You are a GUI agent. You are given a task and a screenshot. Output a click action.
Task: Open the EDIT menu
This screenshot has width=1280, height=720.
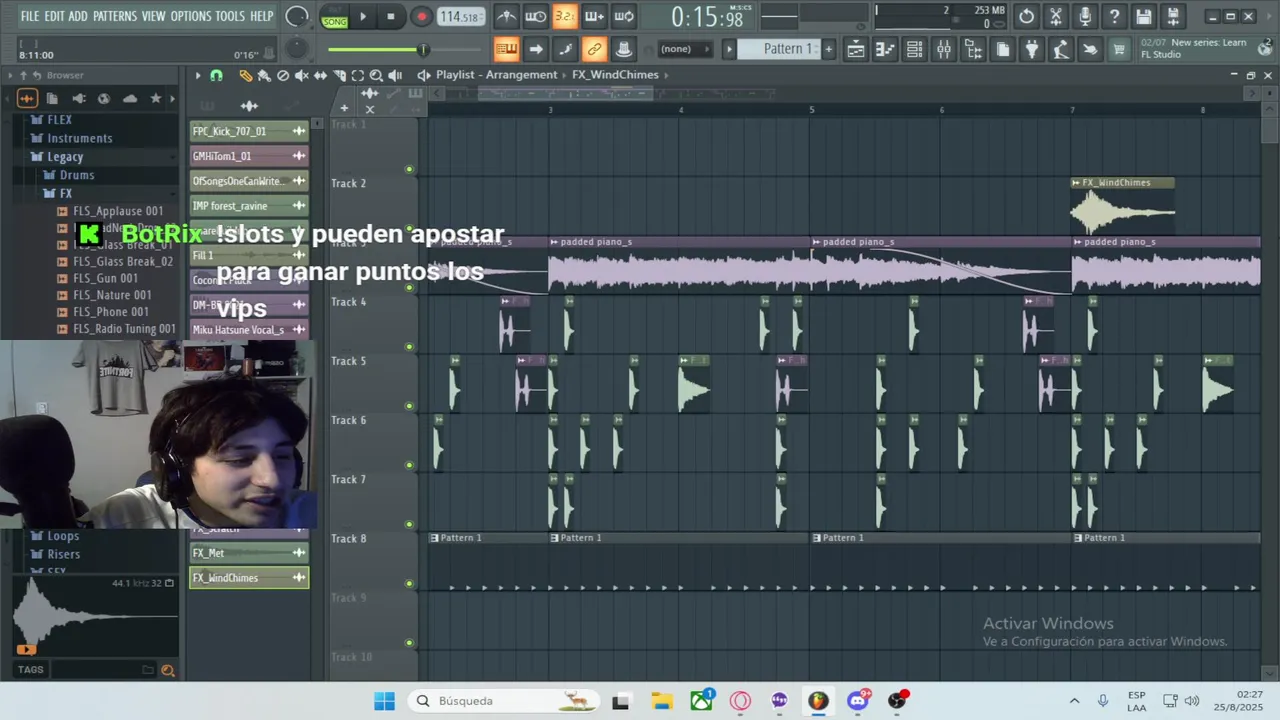click(54, 16)
